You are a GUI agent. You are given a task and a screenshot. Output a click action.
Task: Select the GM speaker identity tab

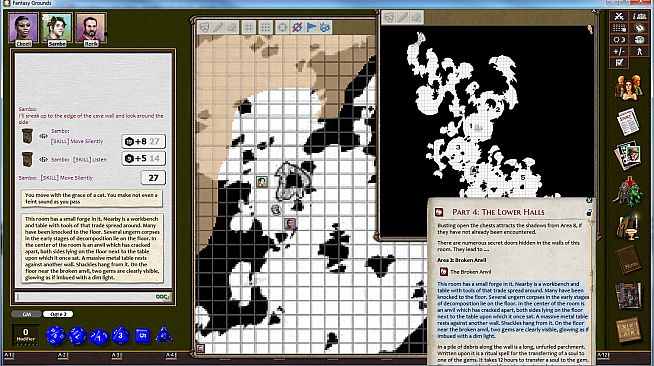pos(26,314)
